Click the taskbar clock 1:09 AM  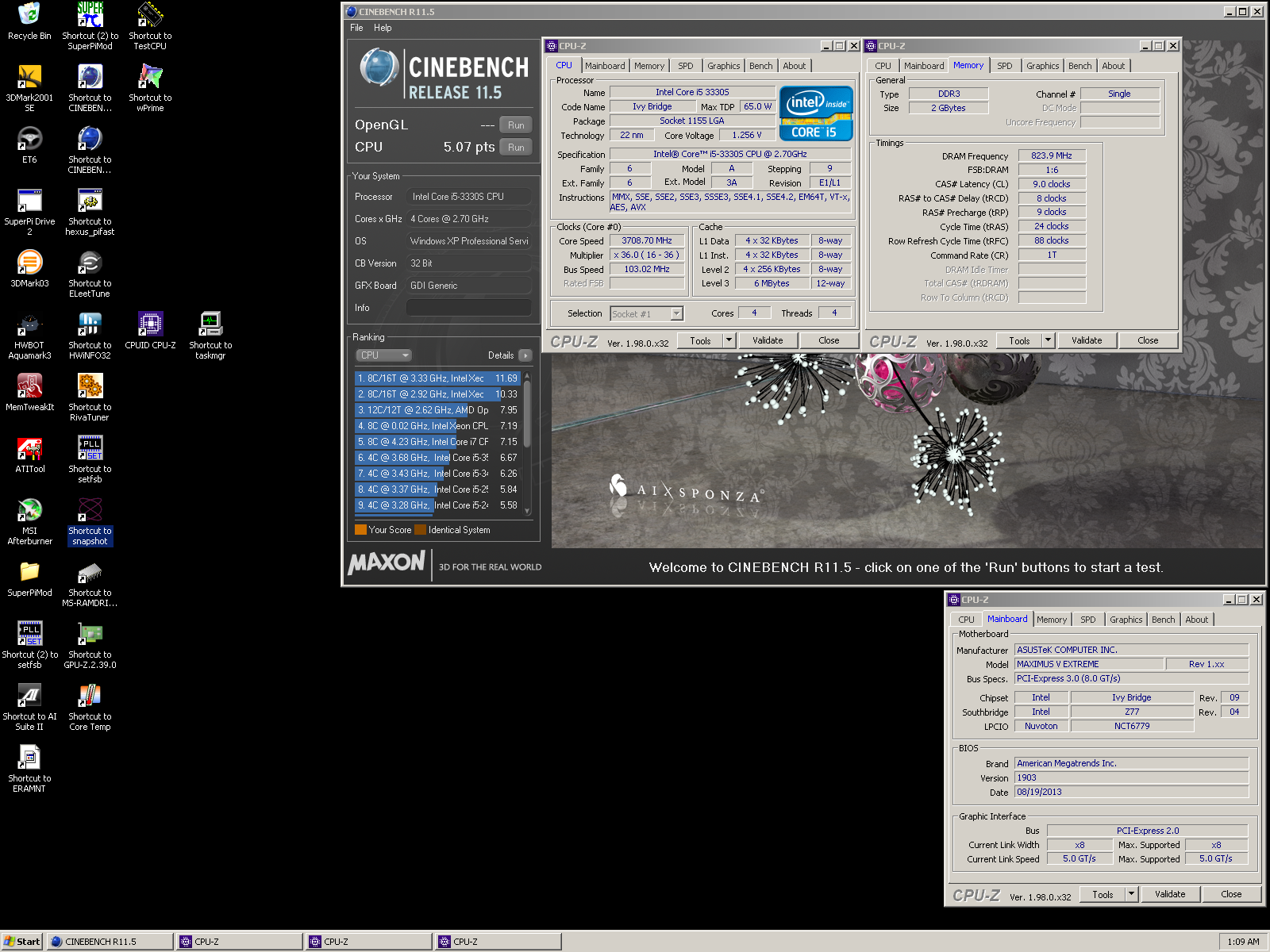click(1243, 942)
